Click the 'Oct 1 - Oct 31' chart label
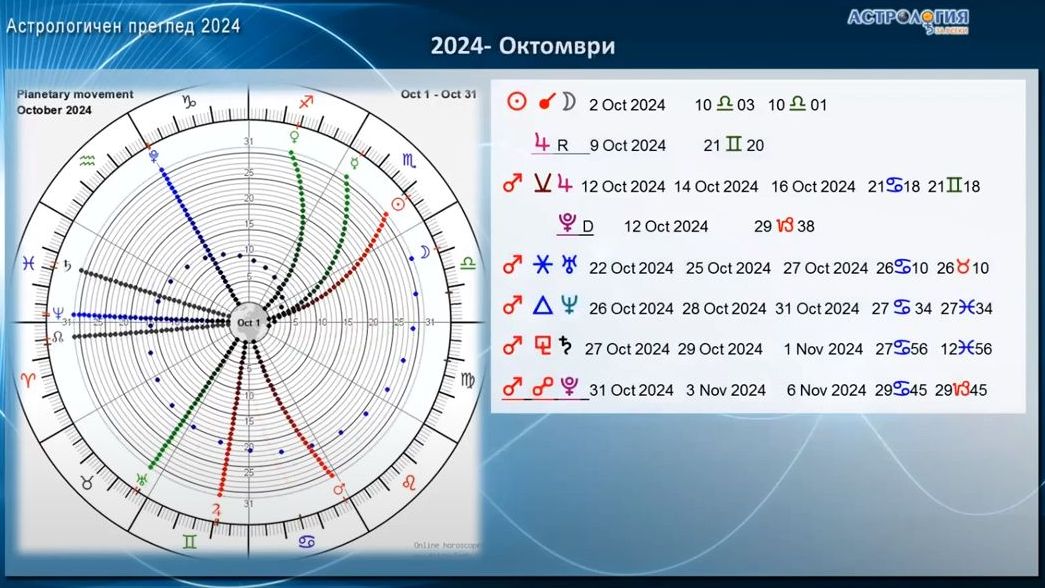1045x588 pixels. [x=439, y=95]
